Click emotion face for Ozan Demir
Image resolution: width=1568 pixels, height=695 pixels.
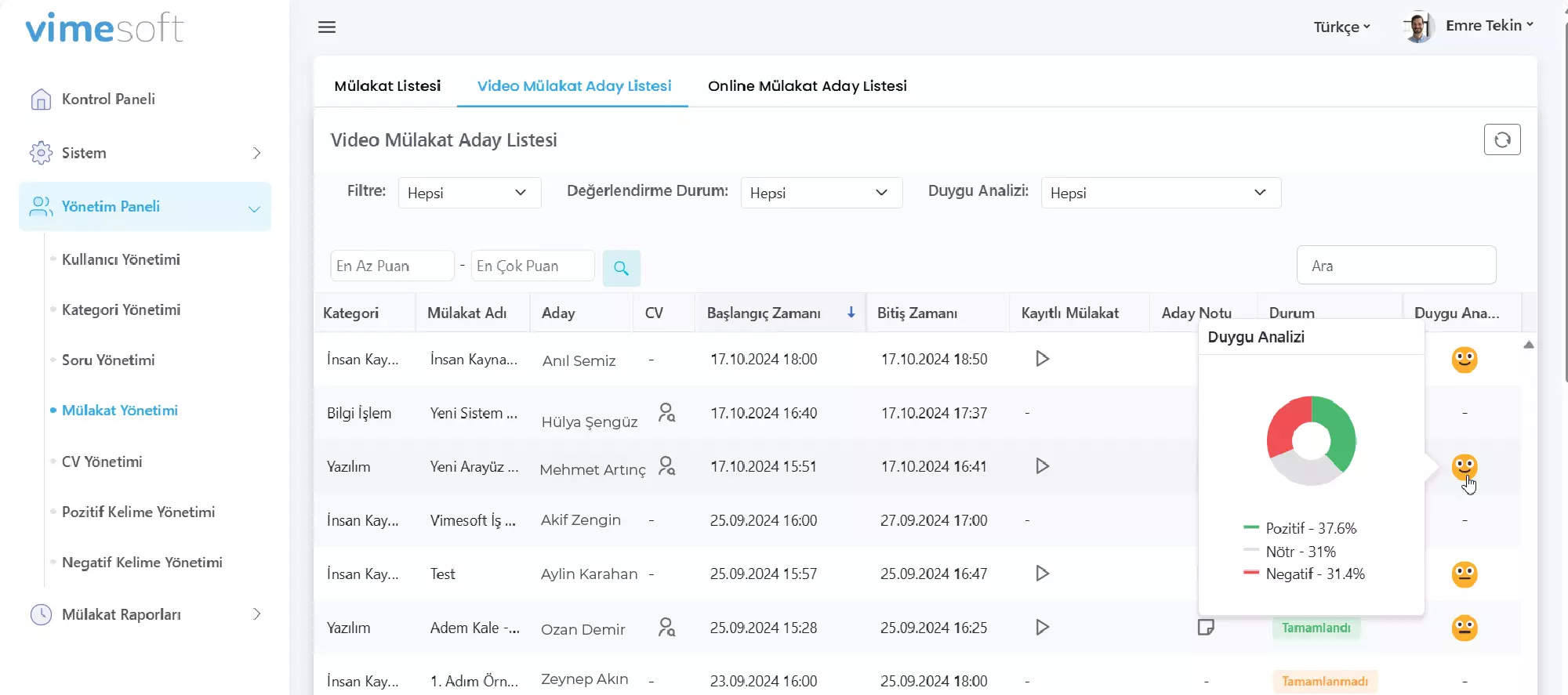[x=1464, y=628]
